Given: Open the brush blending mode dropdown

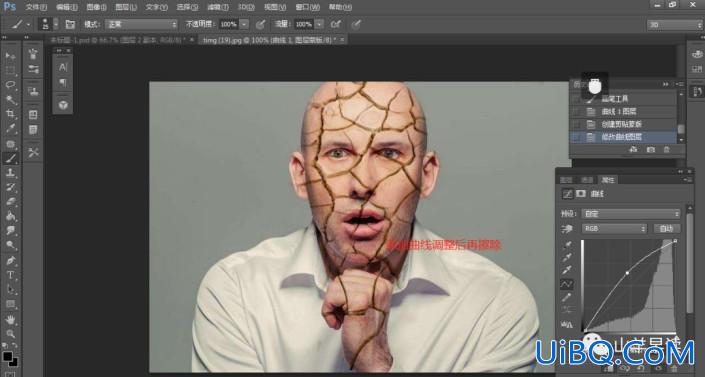Looking at the screenshot, I should [x=141, y=24].
